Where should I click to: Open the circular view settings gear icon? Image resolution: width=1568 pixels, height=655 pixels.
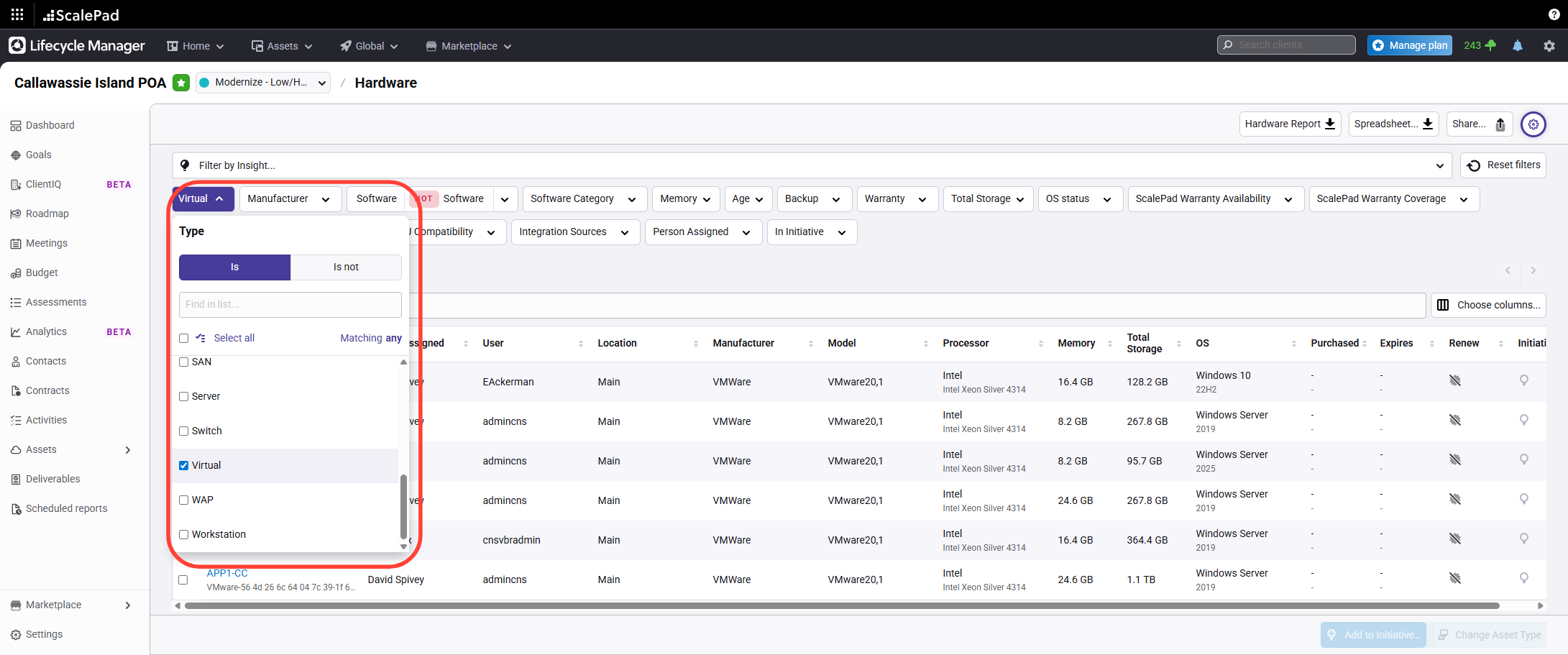coord(1533,124)
